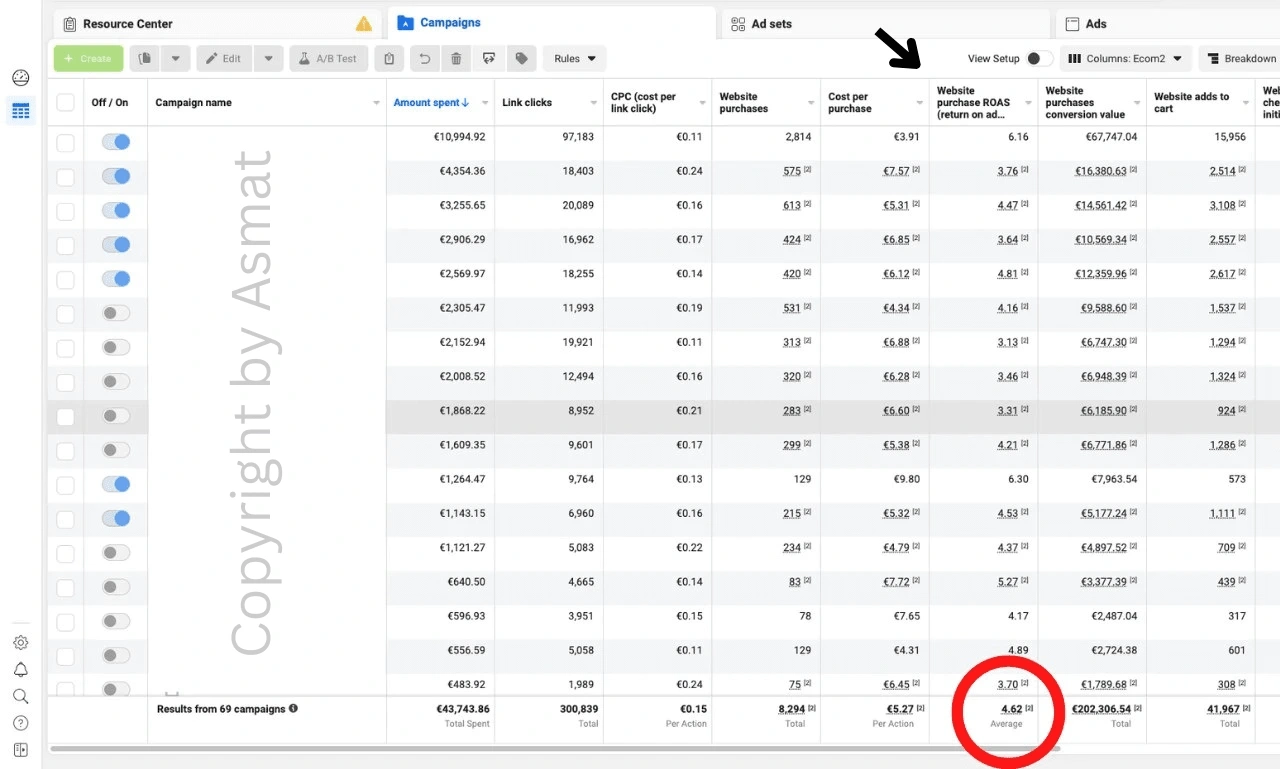Screen dimensions: 1280x769
Task: Open notifications bell in the left sidebar
Action: click(x=20, y=670)
